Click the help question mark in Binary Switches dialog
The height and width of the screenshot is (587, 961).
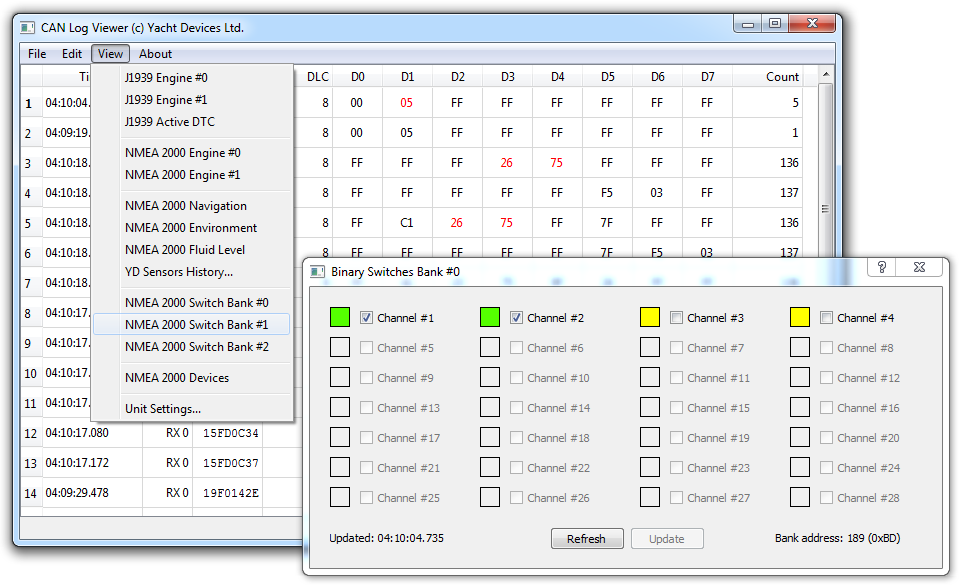coord(882,267)
